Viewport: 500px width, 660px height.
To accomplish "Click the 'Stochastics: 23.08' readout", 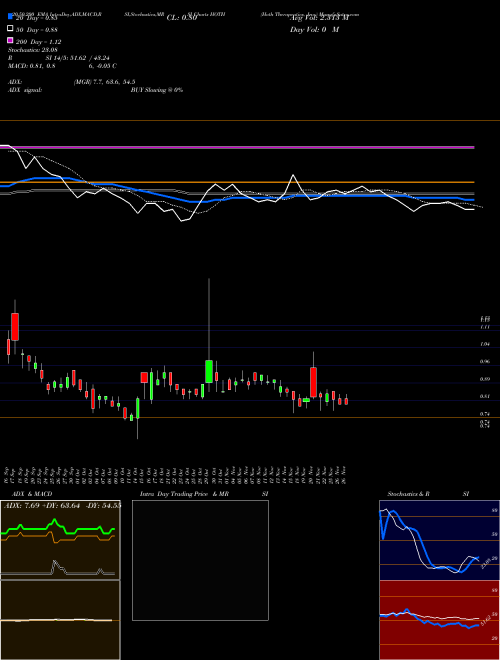I will click(32, 50).
